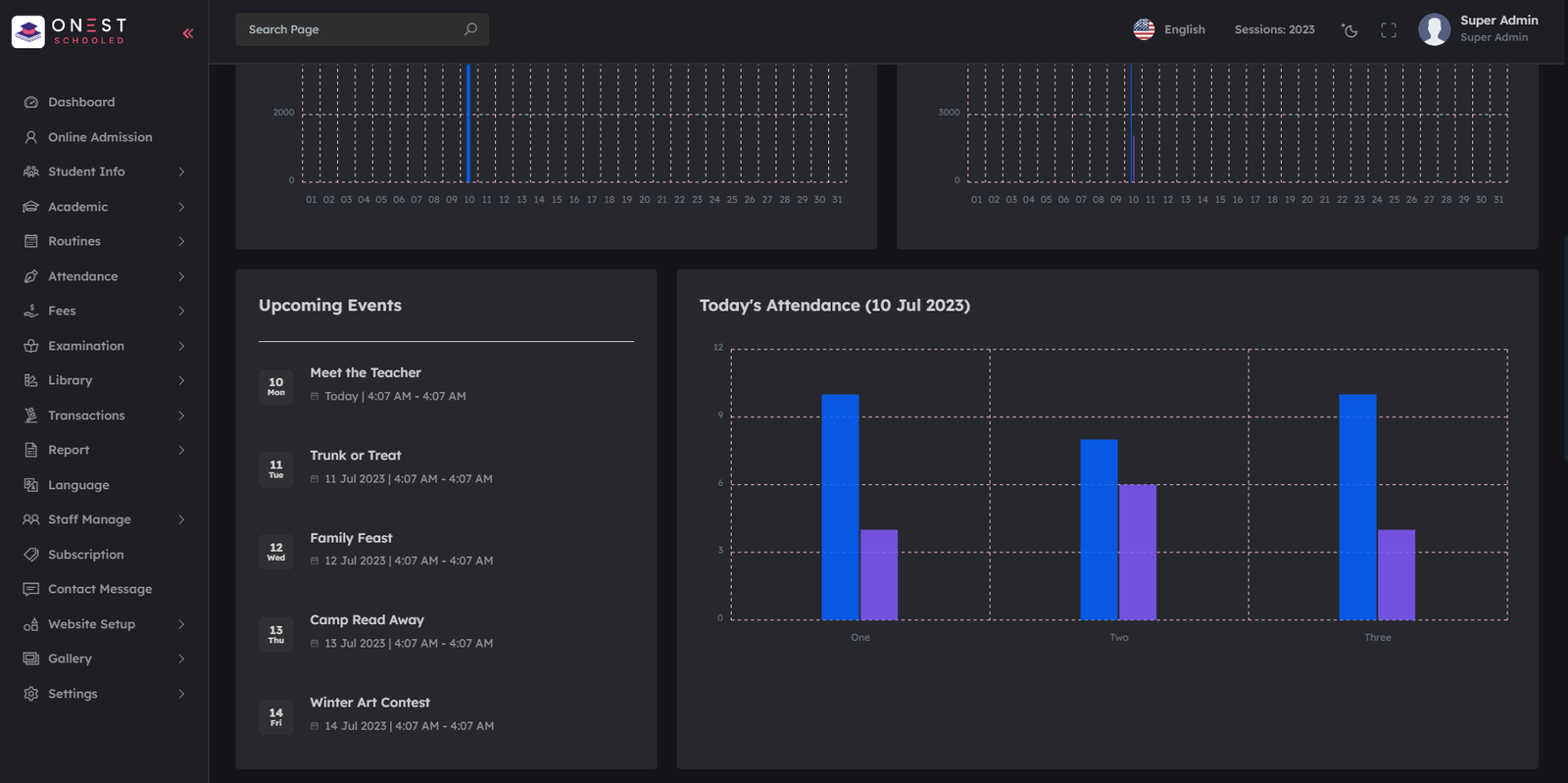Expand Academic submenu chevron
This screenshot has height=783, width=1568.
[x=181, y=207]
